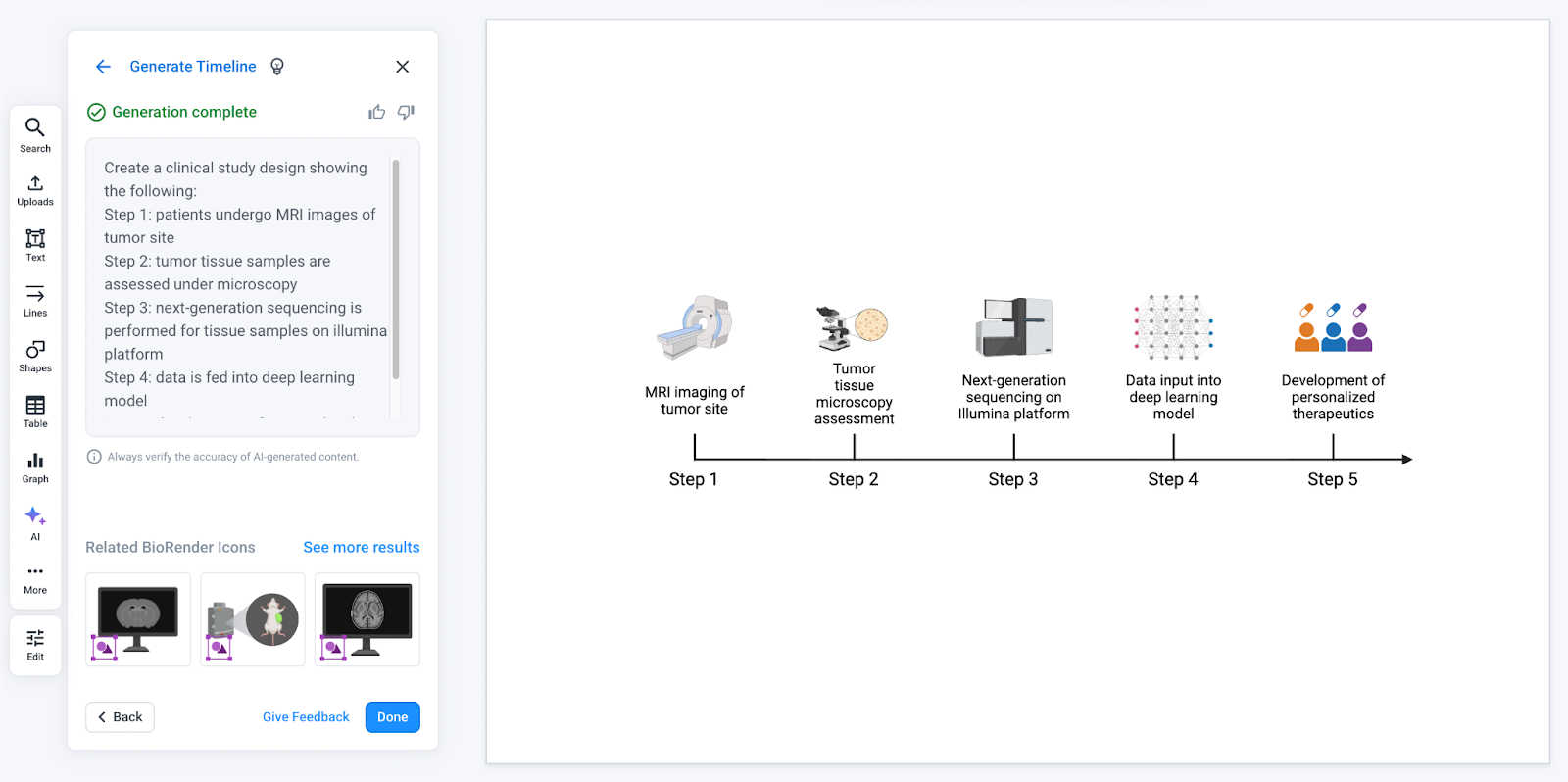Select the Text tool
Viewport: 1568px width, 782px height.
tap(34, 244)
